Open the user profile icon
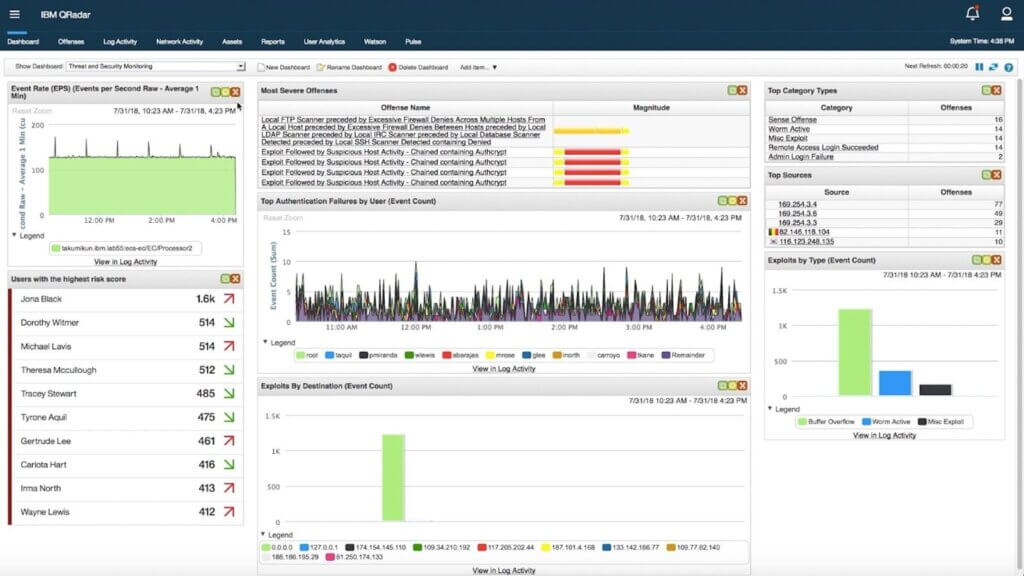The height and width of the screenshot is (576, 1024). pos(1007,14)
